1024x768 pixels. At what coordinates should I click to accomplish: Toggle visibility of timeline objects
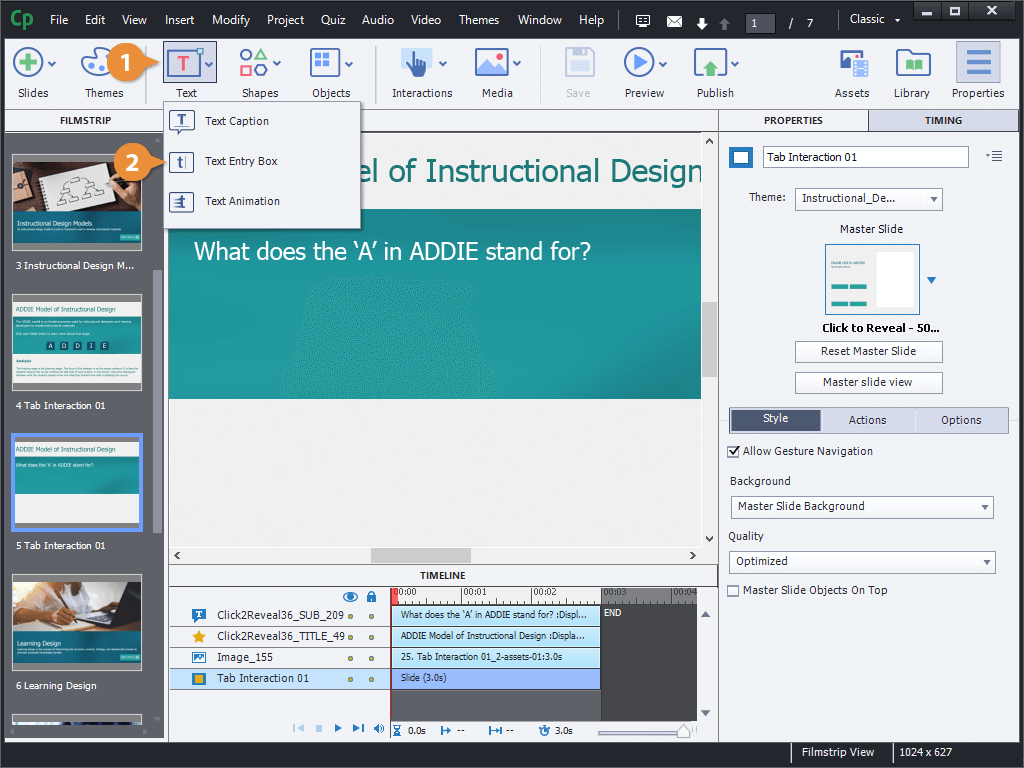click(350, 595)
